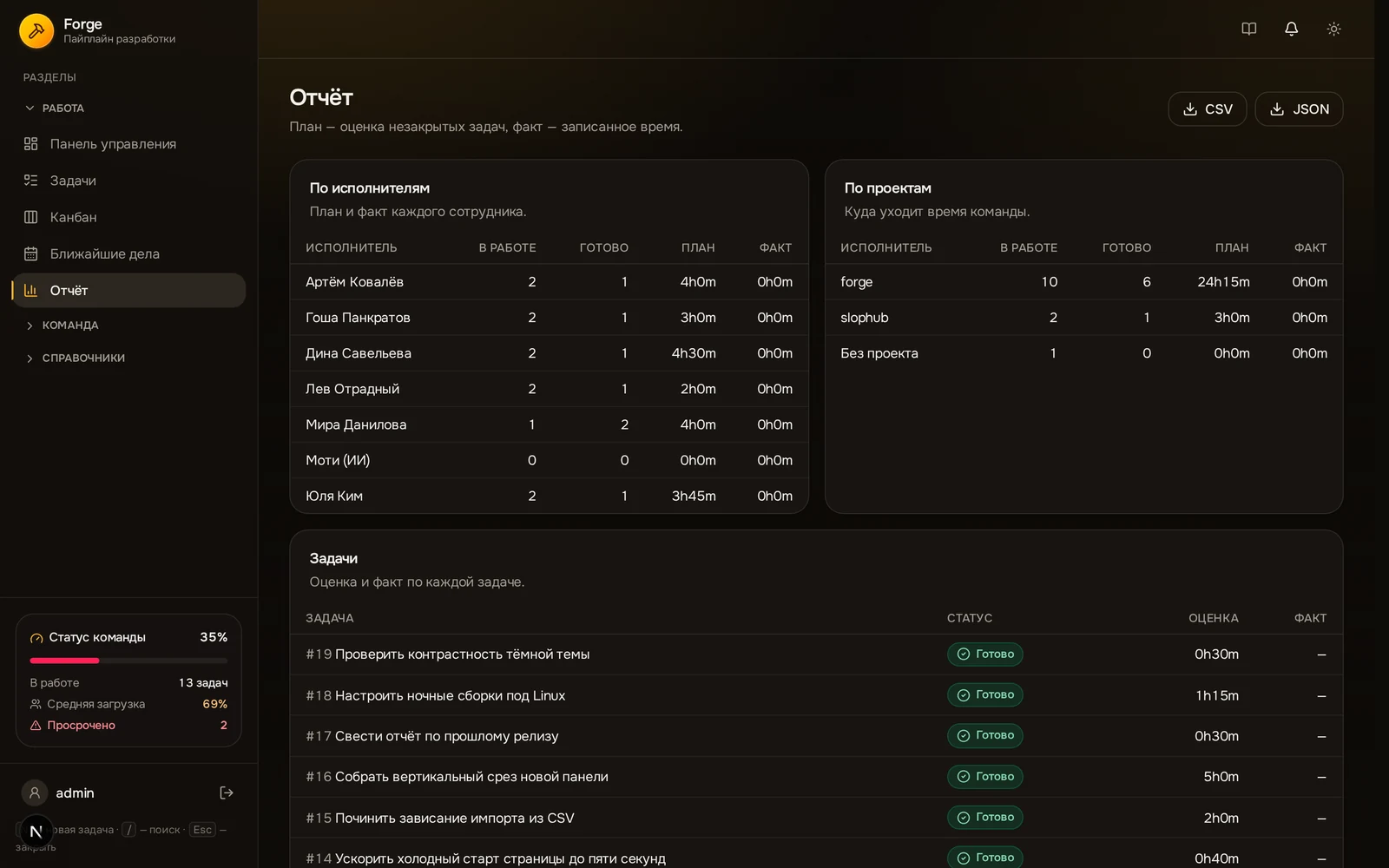Click the admin username
Screen dimensions: 1389x868
75,792
